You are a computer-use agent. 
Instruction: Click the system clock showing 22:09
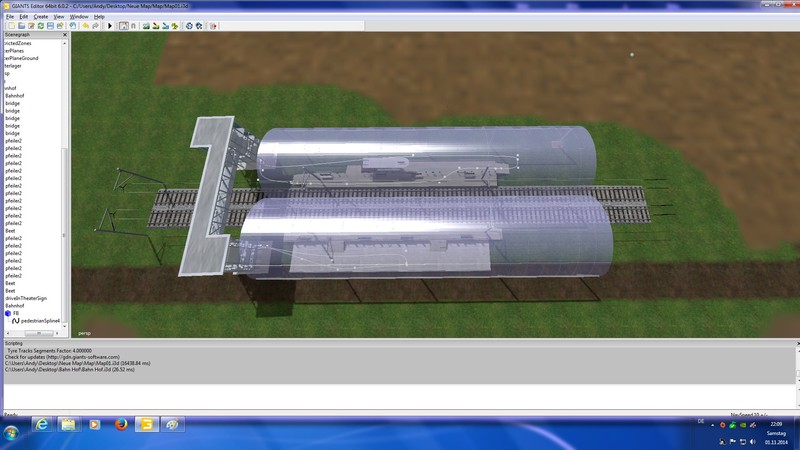click(777, 423)
